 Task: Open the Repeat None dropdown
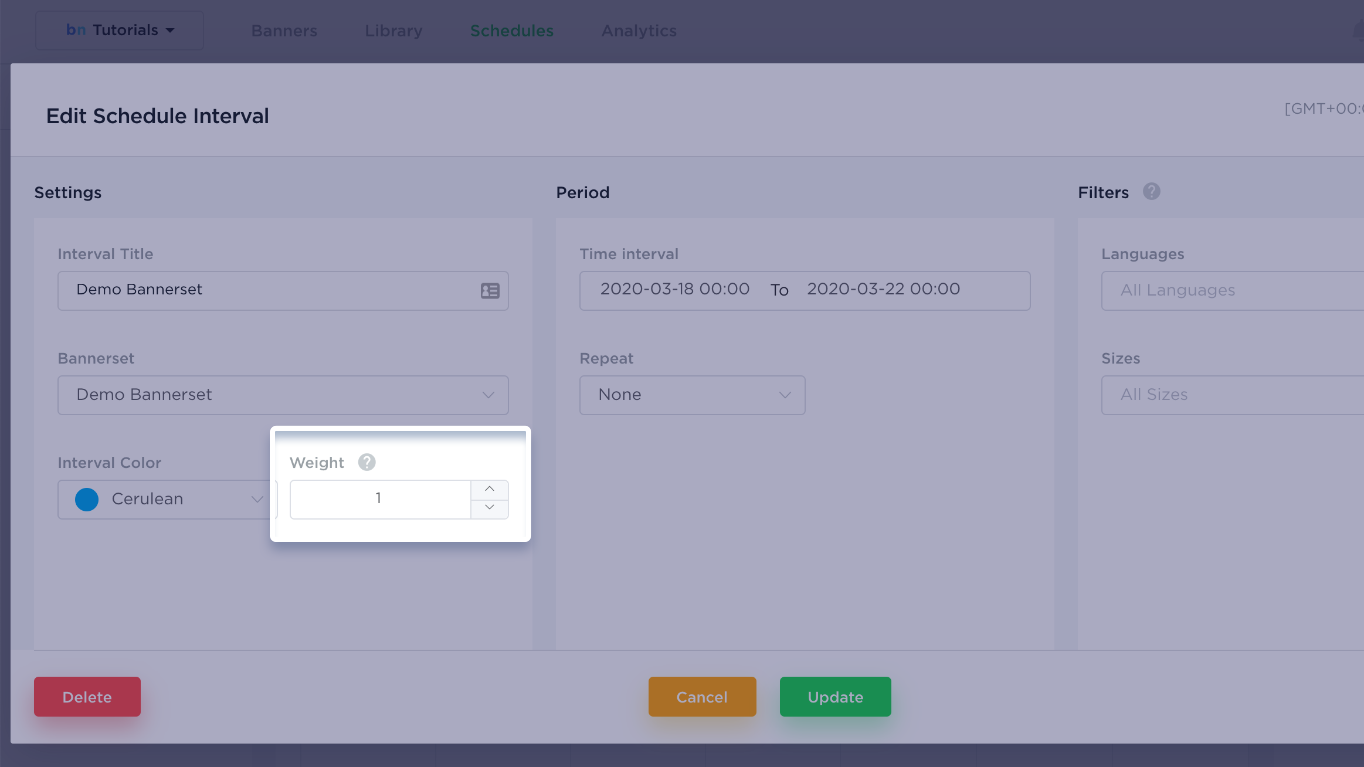pos(692,395)
